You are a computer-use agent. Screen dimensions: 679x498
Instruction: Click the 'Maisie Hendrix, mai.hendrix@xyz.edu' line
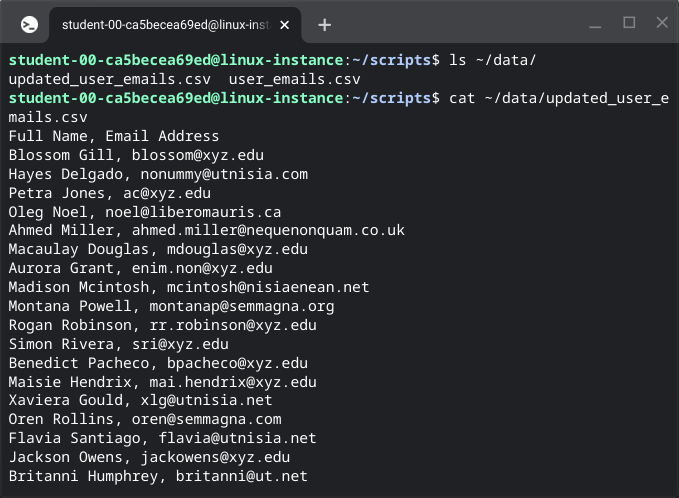click(x=162, y=382)
